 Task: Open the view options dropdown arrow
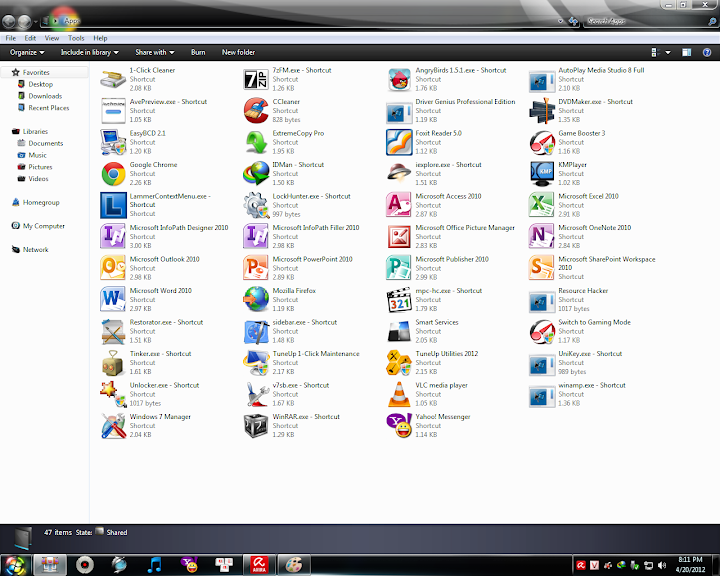[x=668, y=53]
